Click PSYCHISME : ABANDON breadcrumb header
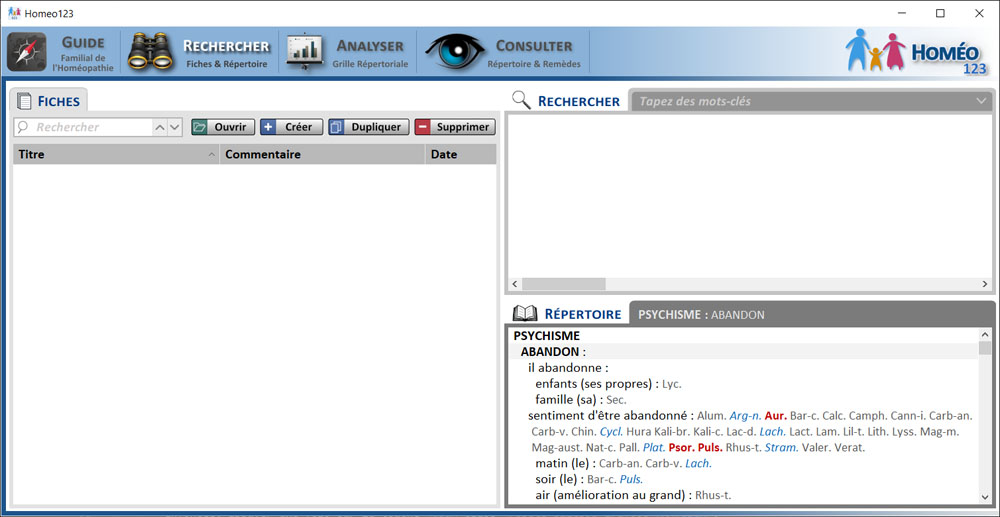Viewport: 1000px width, 517px height. point(701,315)
